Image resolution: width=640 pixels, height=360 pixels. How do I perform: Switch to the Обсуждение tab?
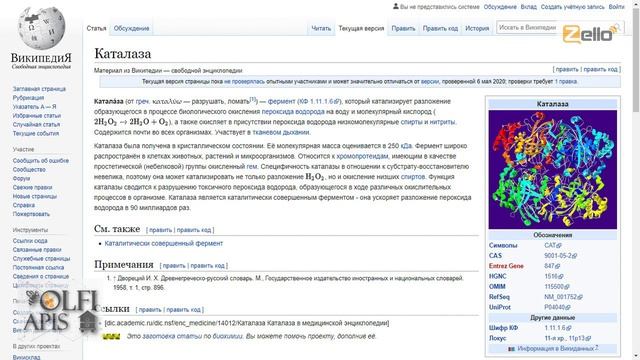click(131, 28)
